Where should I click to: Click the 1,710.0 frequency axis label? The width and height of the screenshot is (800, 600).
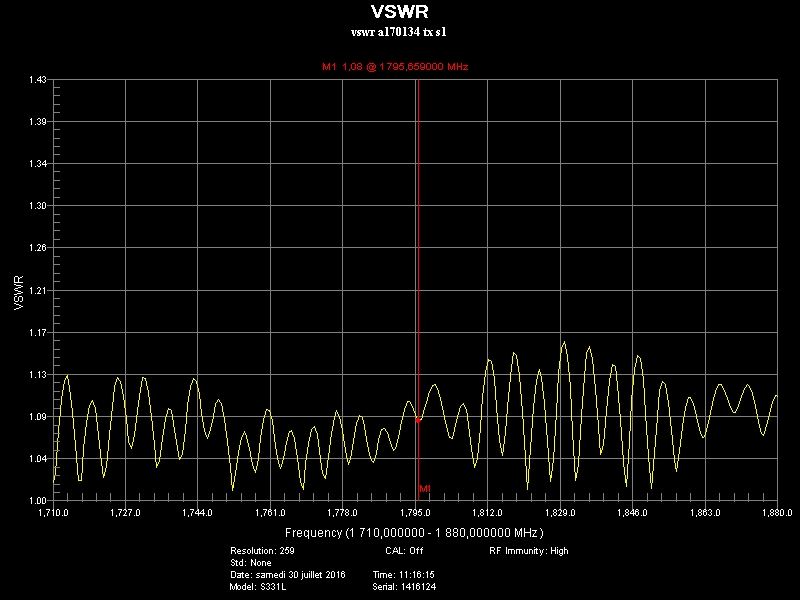coord(53,513)
